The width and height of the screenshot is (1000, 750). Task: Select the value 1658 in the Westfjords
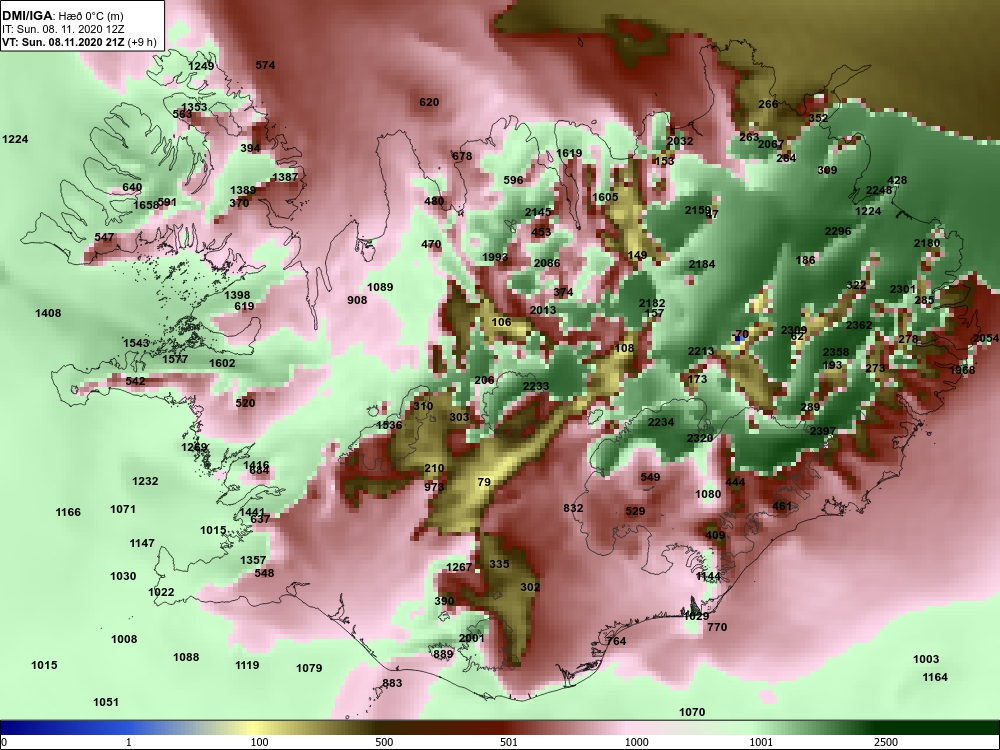click(145, 205)
